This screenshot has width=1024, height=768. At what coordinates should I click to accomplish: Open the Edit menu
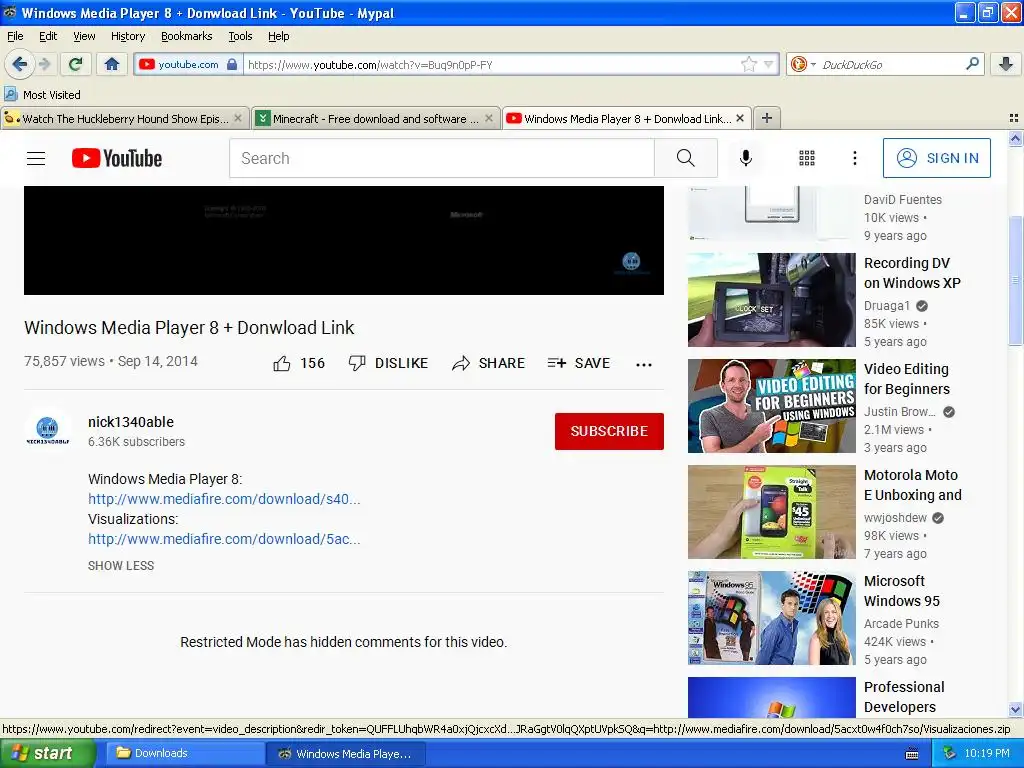tap(48, 36)
